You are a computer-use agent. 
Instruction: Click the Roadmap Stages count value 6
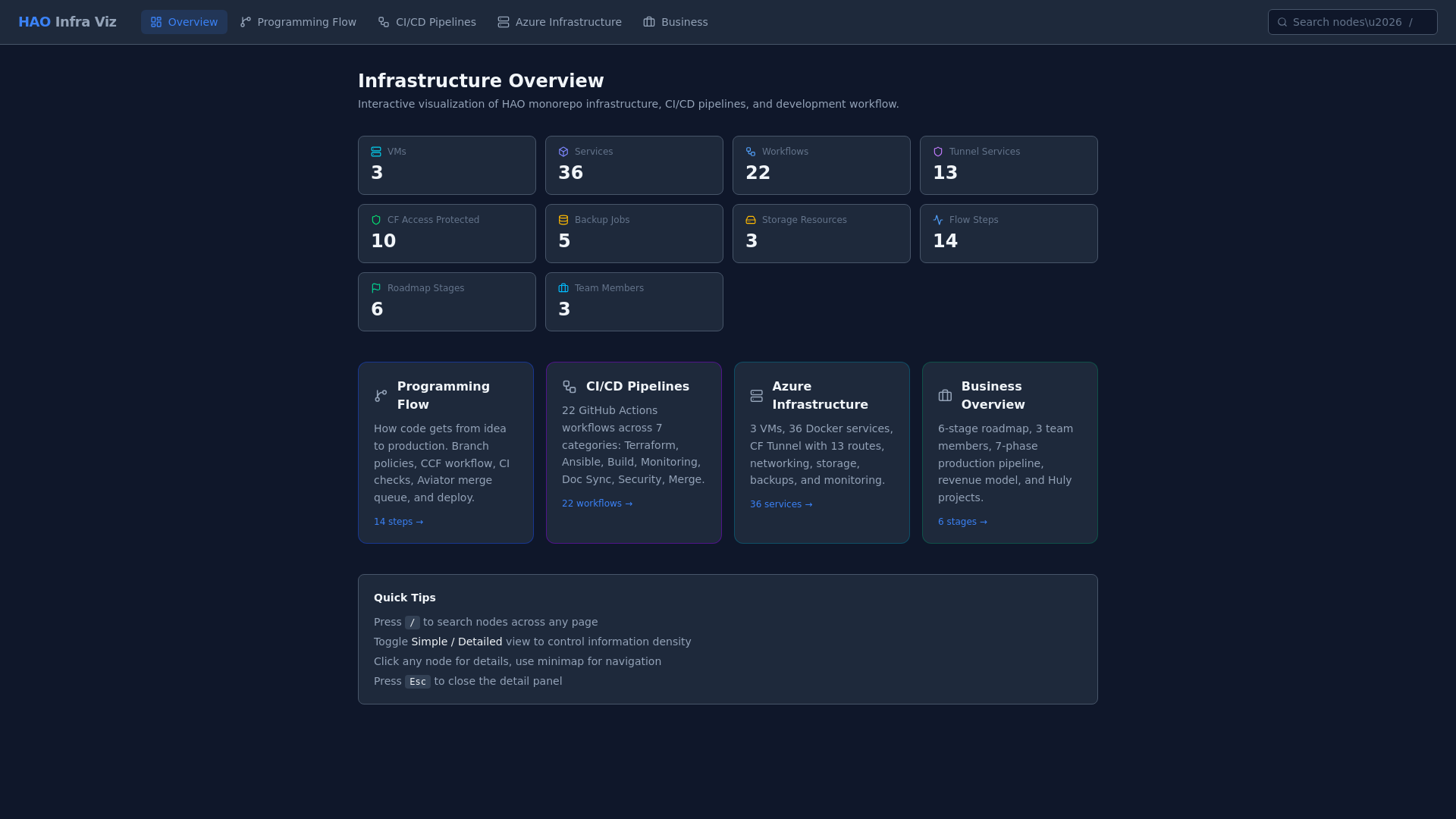(377, 309)
